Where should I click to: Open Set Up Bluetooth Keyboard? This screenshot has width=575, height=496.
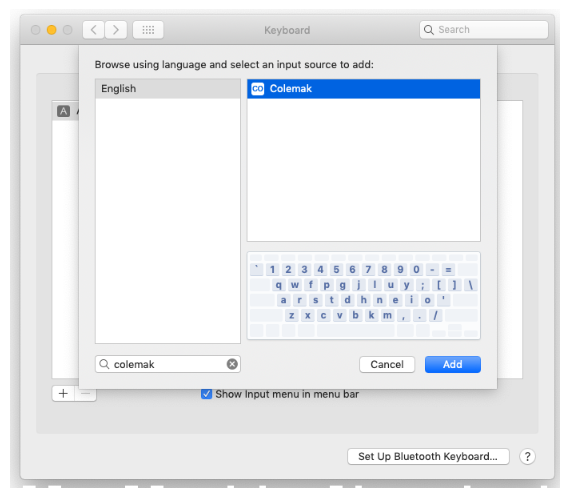click(x=428, y=456)
